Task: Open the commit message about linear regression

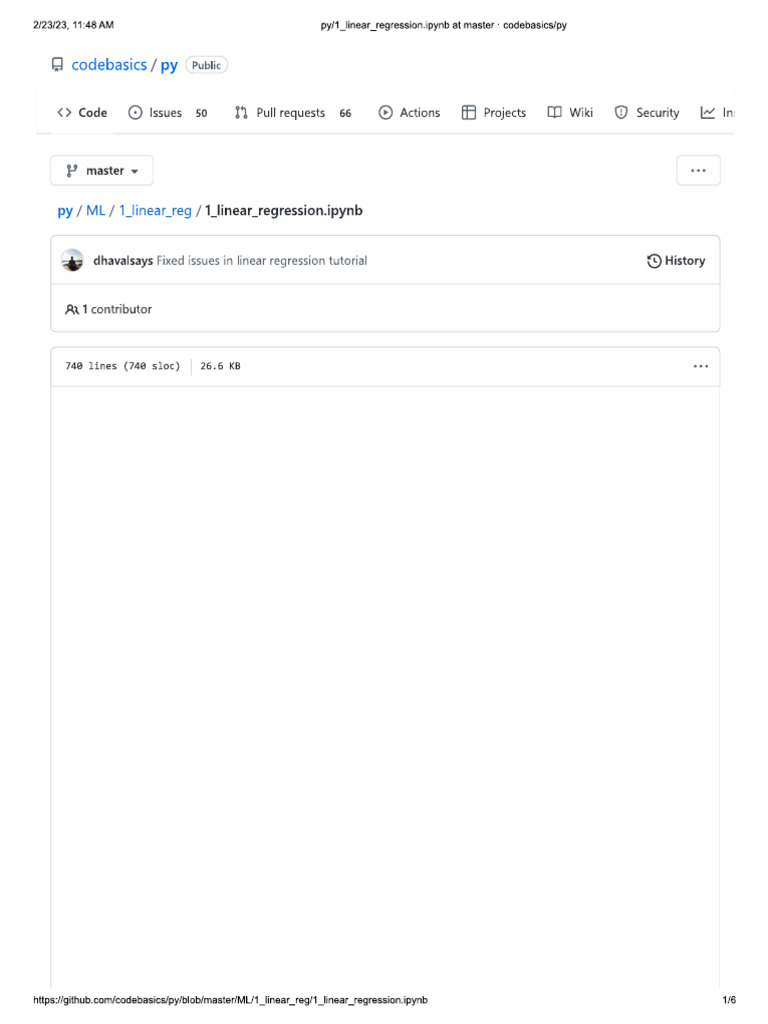Action: tap(262, 261)
